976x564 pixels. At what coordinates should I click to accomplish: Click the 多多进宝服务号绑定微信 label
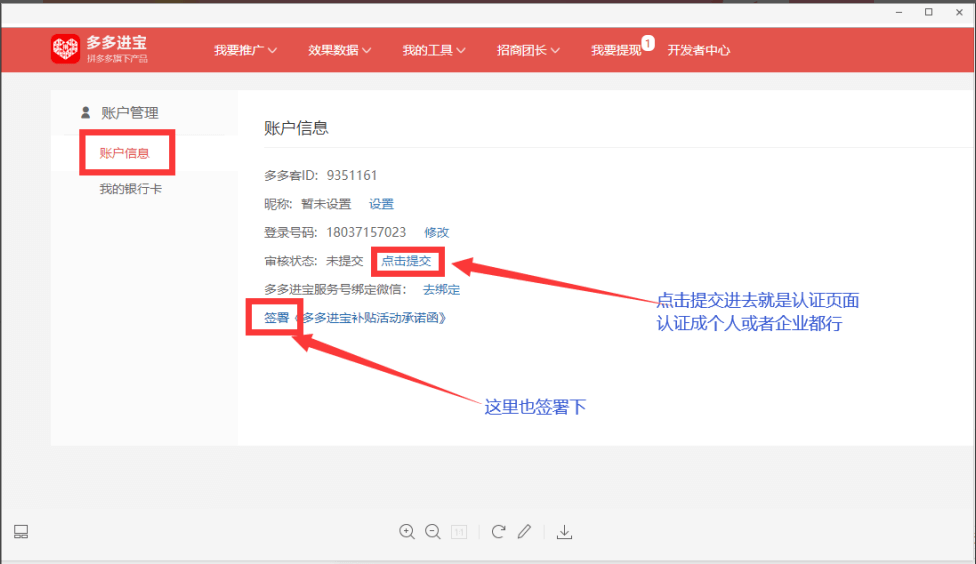click(x=335, y=289)
